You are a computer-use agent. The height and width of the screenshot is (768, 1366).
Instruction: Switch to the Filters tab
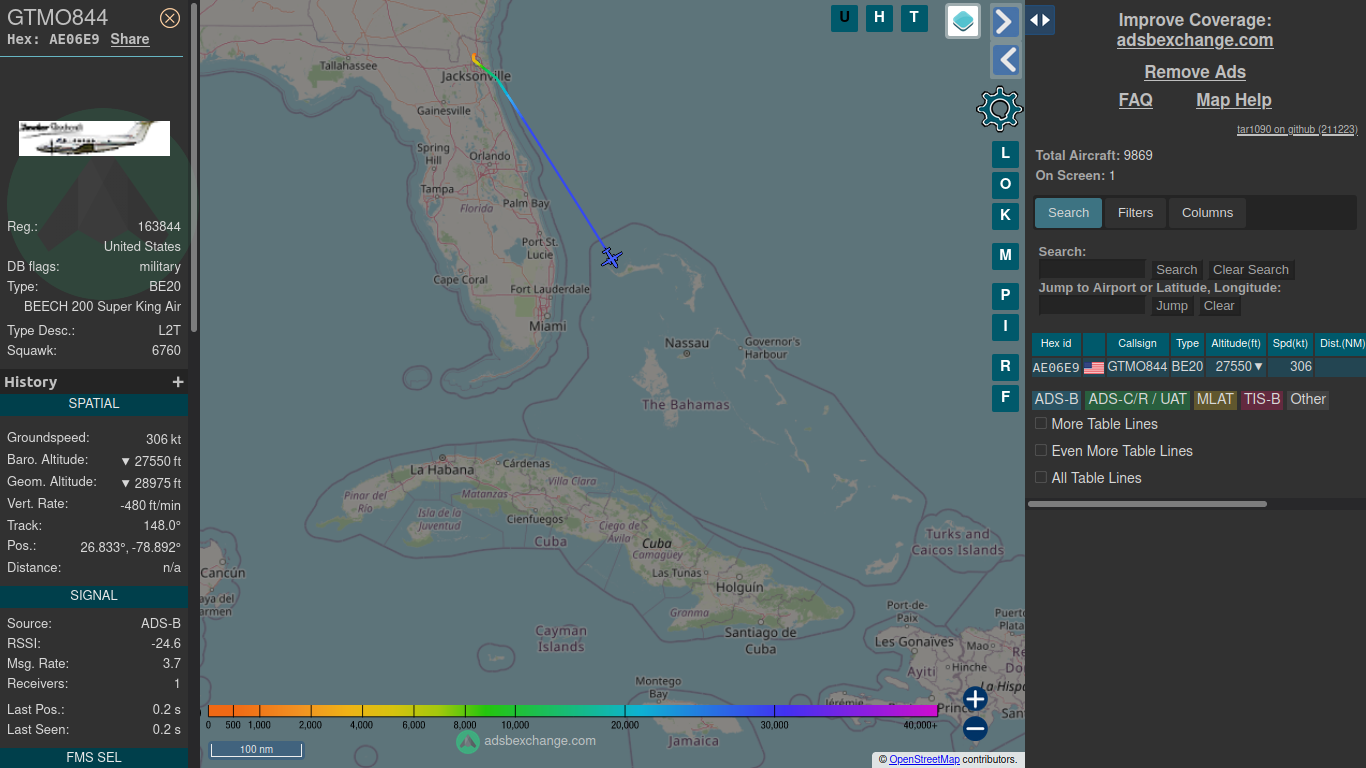(x=1135, y=213)
